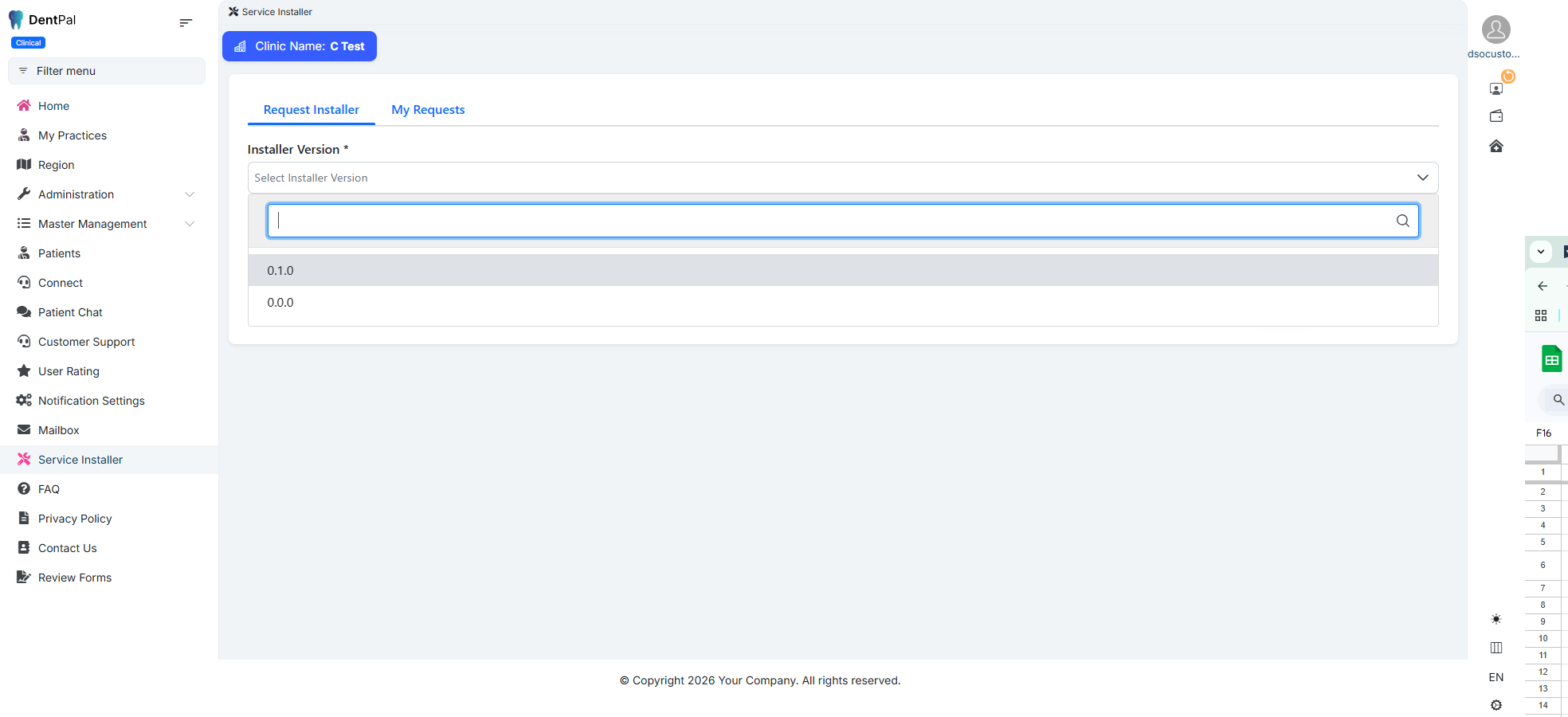Click the Filter menu field

[x=107, y=71]
